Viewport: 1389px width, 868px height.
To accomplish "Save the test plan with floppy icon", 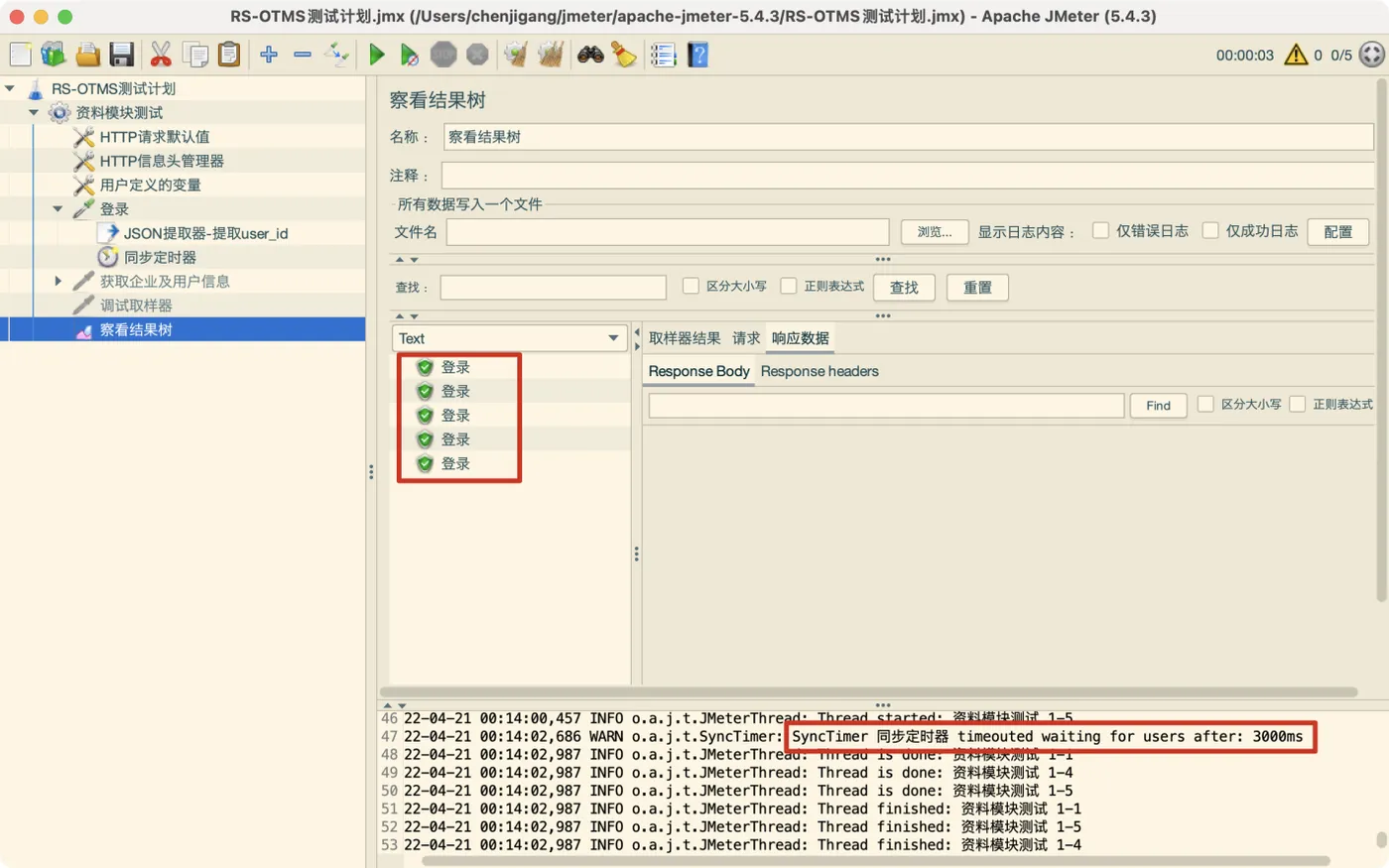I will click(x=121, y=55).
